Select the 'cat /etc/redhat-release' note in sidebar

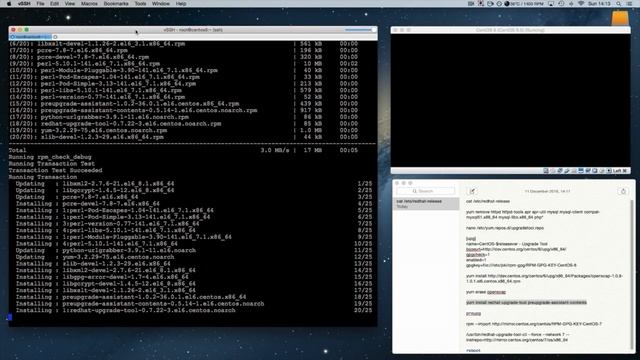click(x=426, y=204)
